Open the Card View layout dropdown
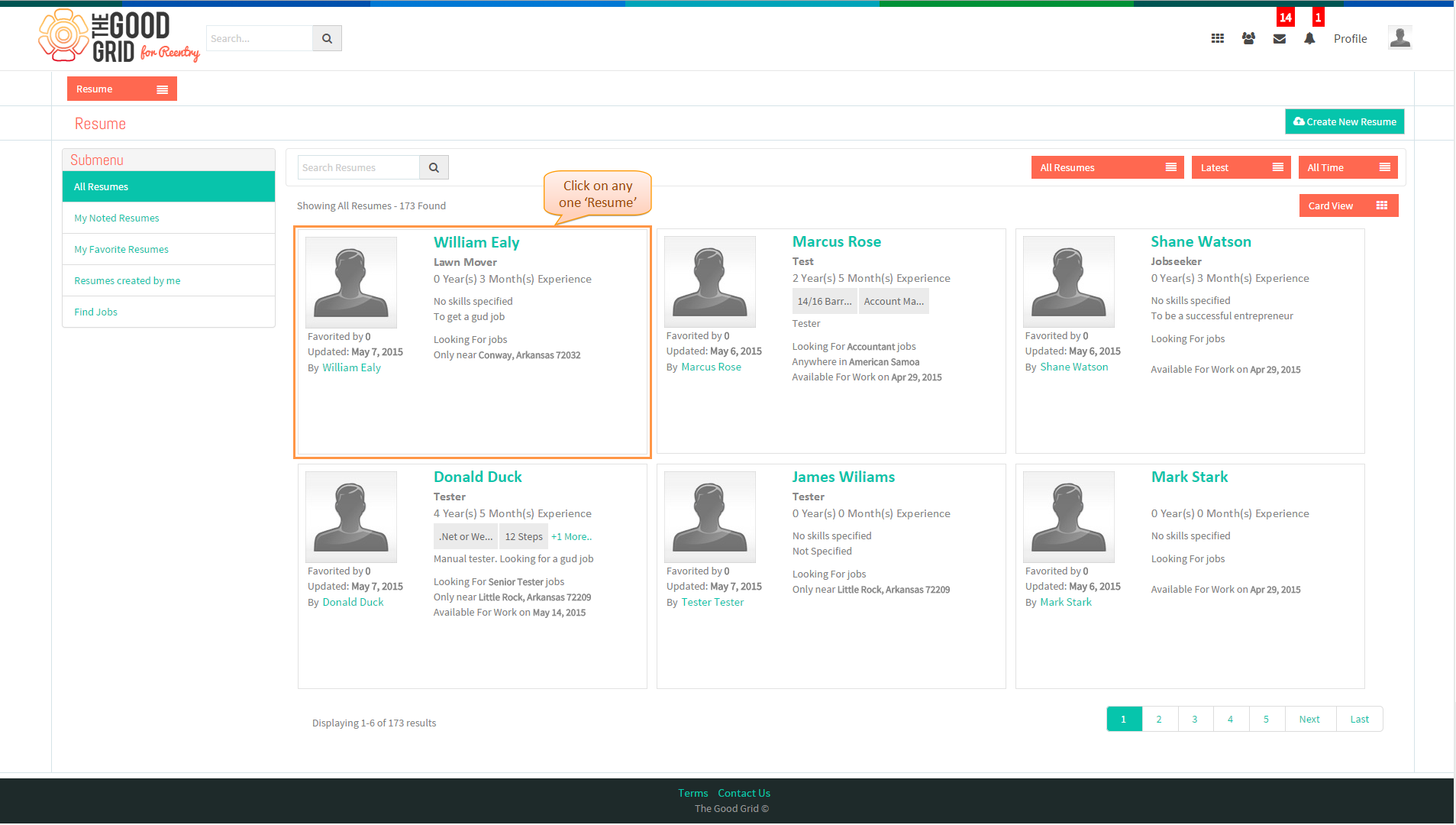The width and height of the screenshot is (1456, 825). click(1348, 205)
